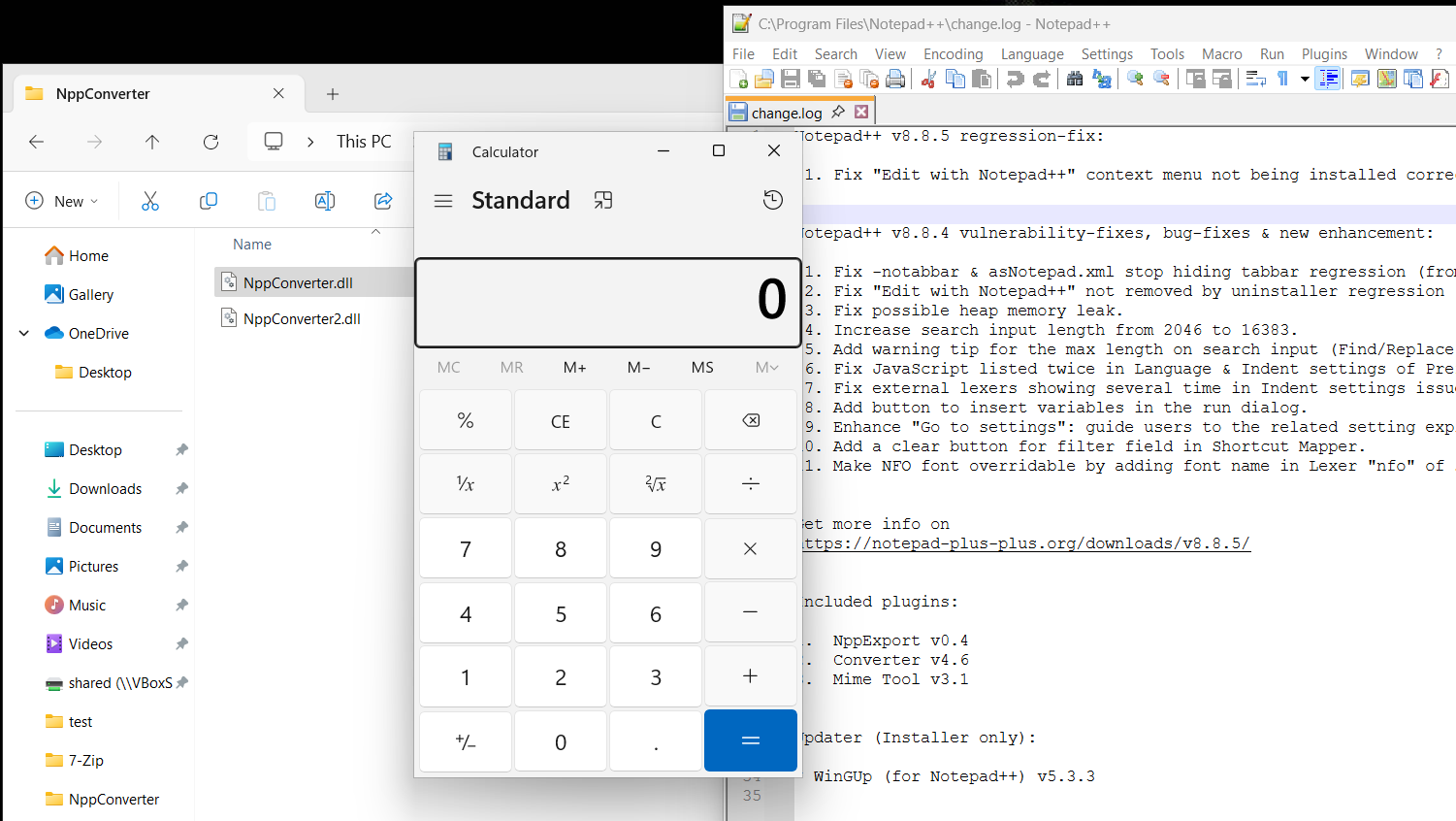Toggle Document List icon in Notepad++
1456x821 pixels.
tap(1412, 79)
